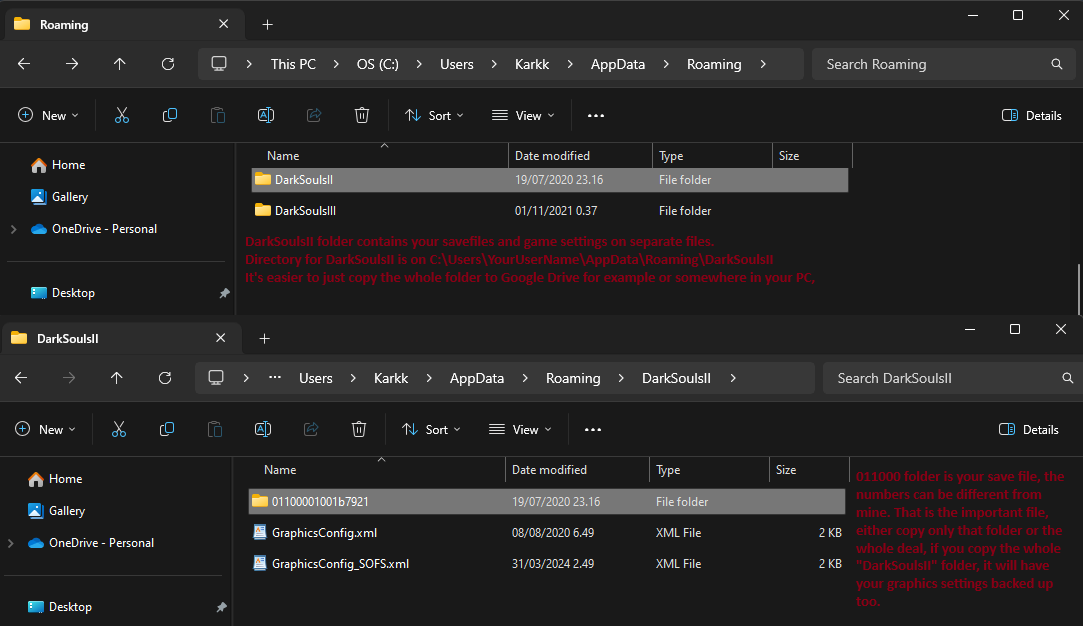Click the AppData breadcrumb in the Roaming address bar
Screen dimensions: 1083x626
tap(617, 64)
